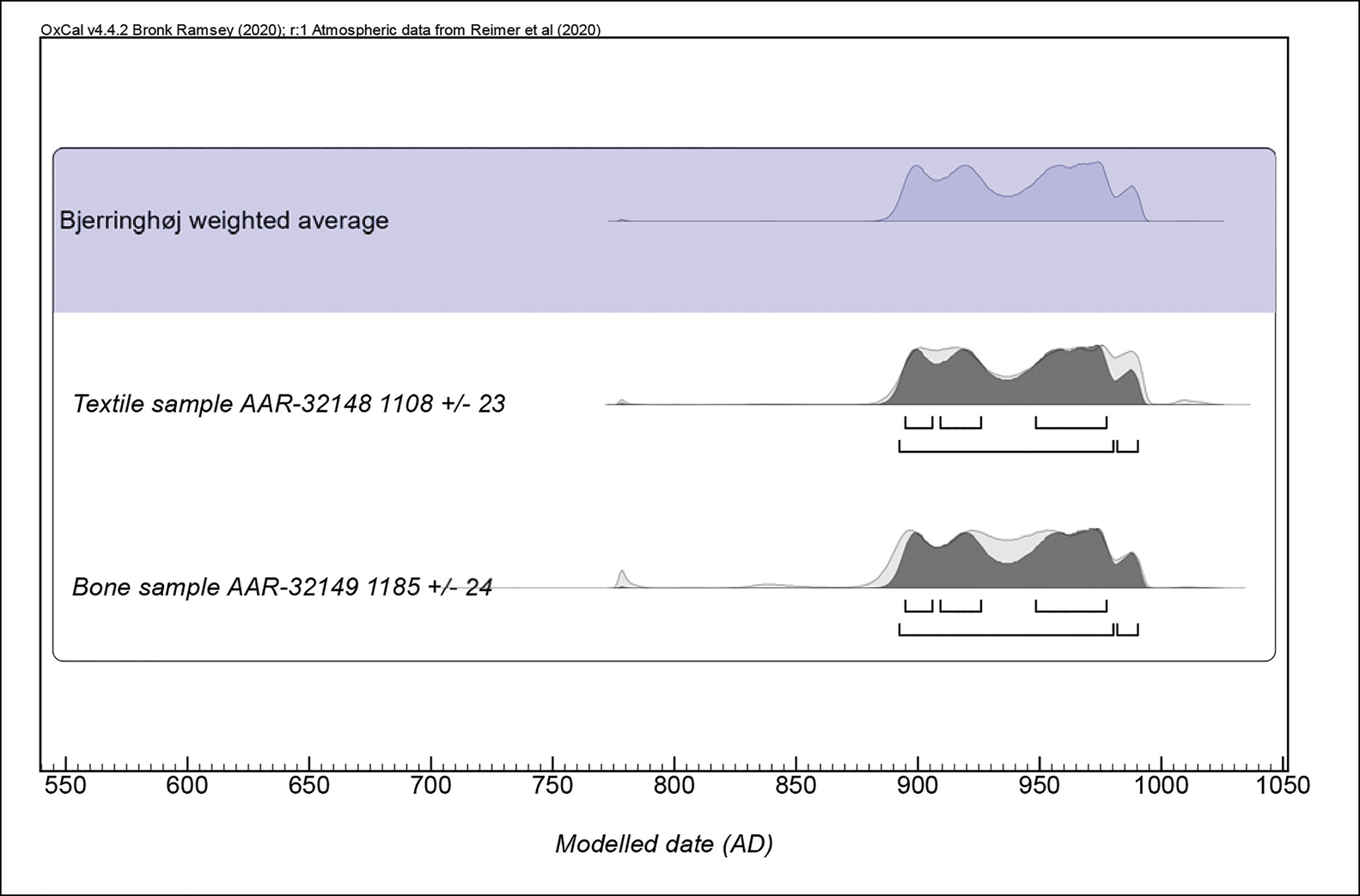Select the 950 date axis label
Viewport: 1360px width, 896px height.
point(1040,785)
